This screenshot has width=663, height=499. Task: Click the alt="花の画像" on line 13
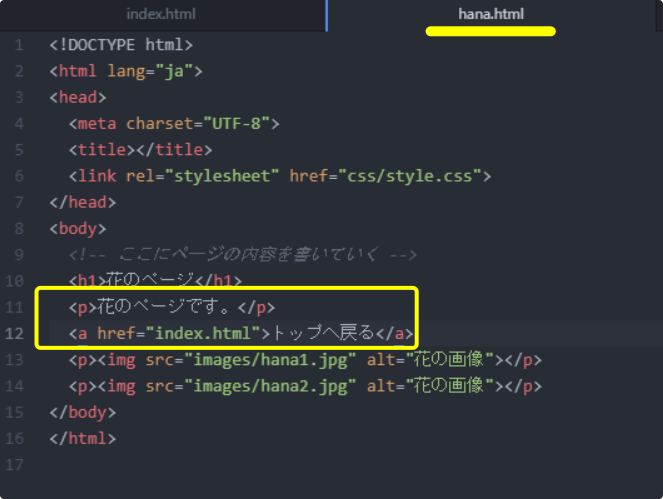point(430,359)
